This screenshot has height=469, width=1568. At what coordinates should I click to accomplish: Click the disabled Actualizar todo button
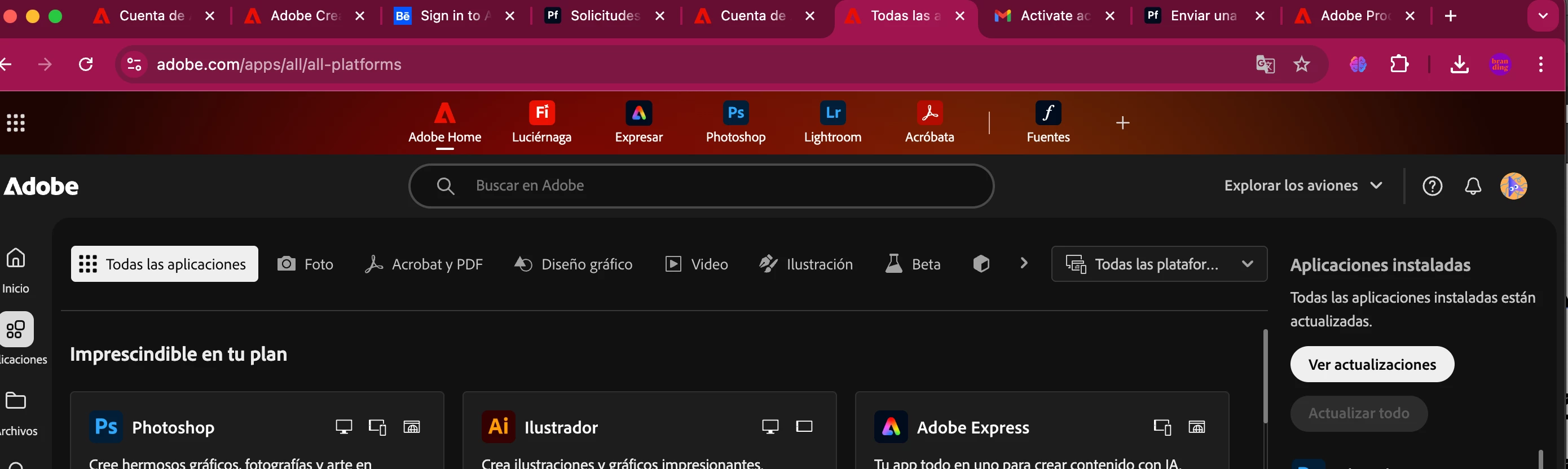click(x=1359, y=414)
